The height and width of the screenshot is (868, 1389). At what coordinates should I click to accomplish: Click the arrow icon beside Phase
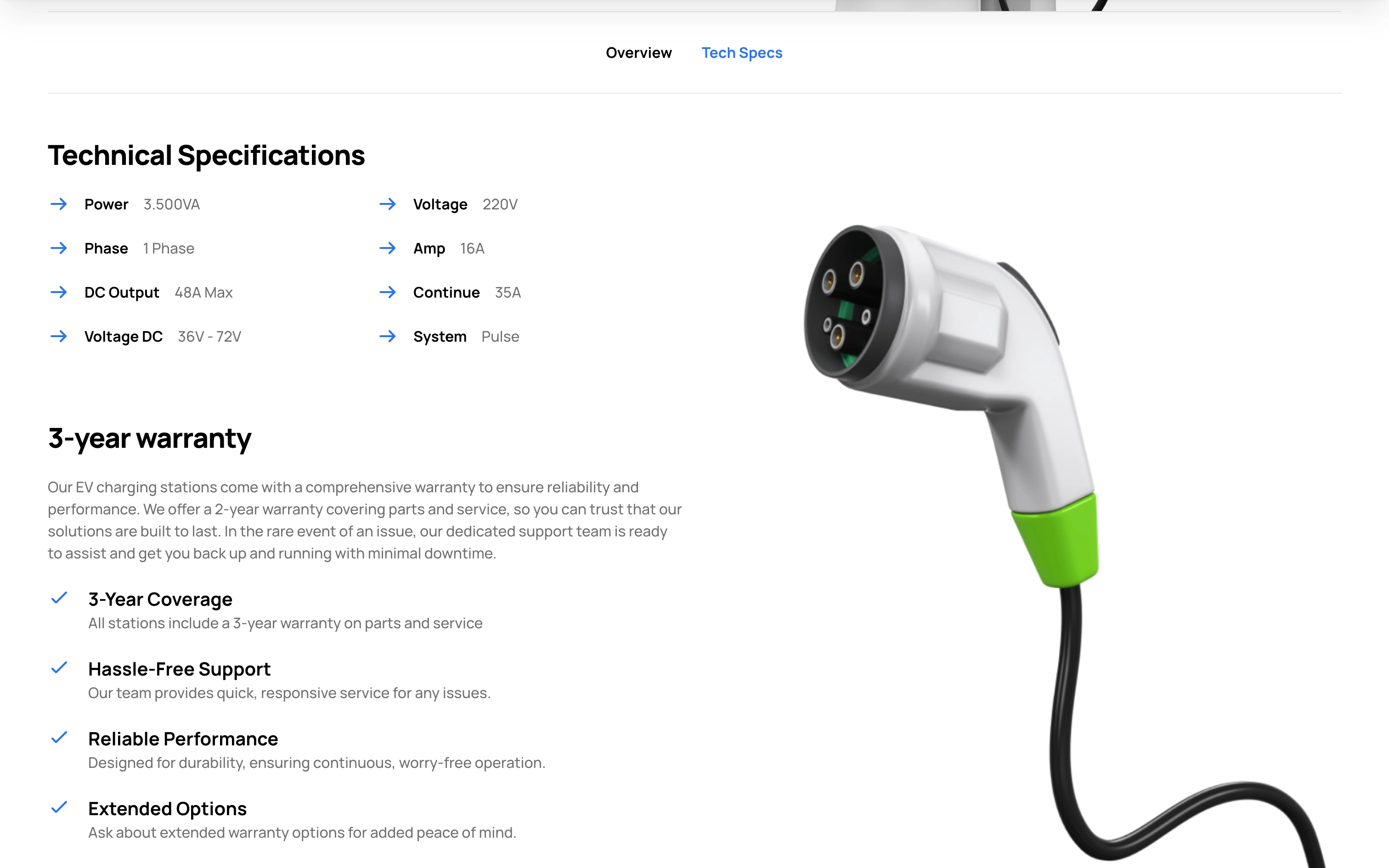click(58, 248)
